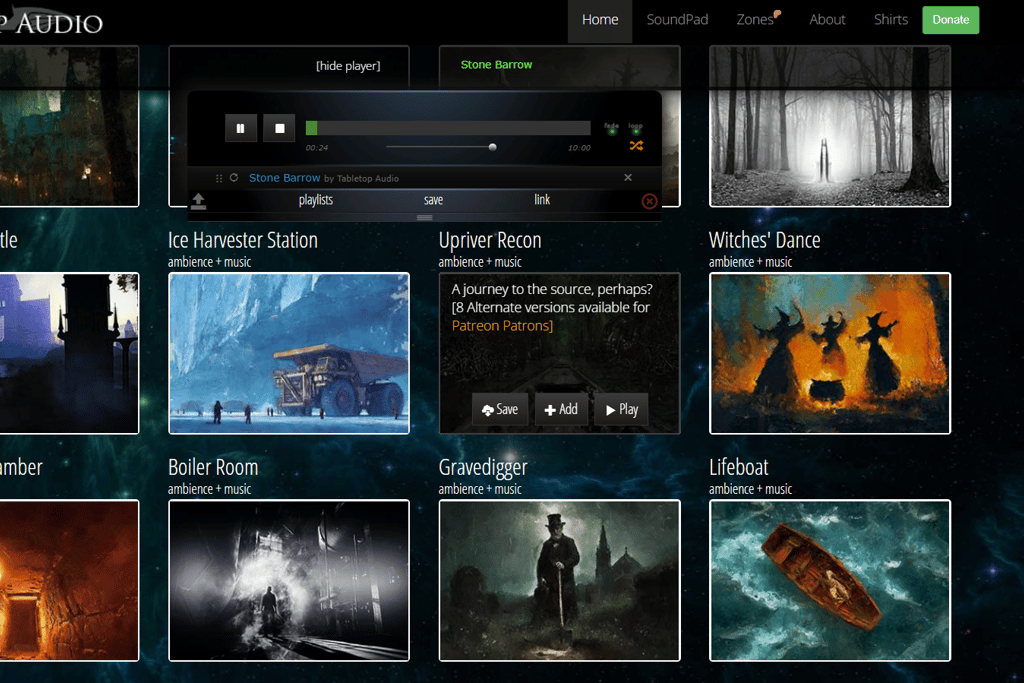Screen dimensions: 1024x683
Task: Click the red circled X clear icon
Action: pyautogui.click(x=649, y=201)
